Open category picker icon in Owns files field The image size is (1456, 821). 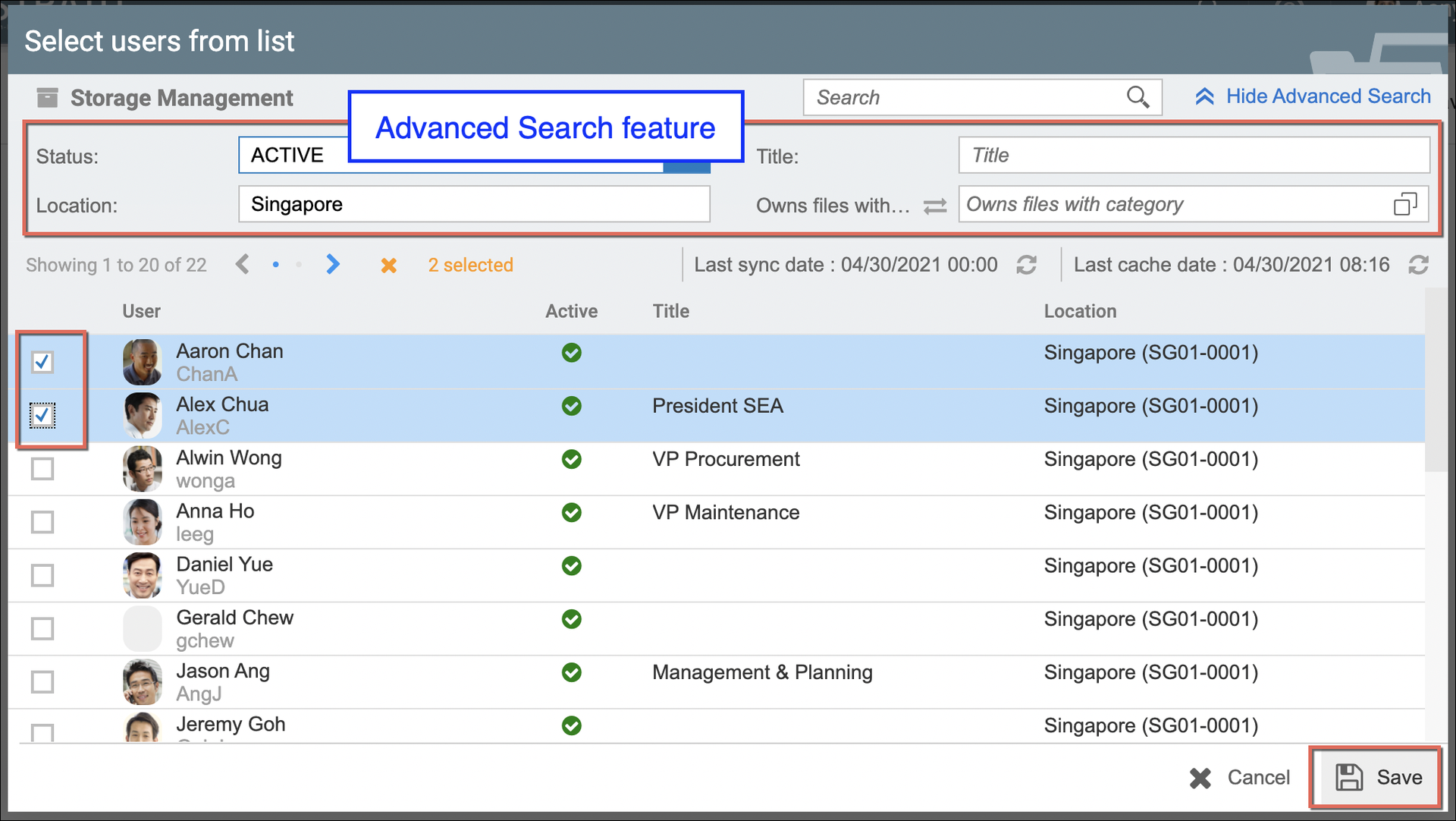point(1404,204)
